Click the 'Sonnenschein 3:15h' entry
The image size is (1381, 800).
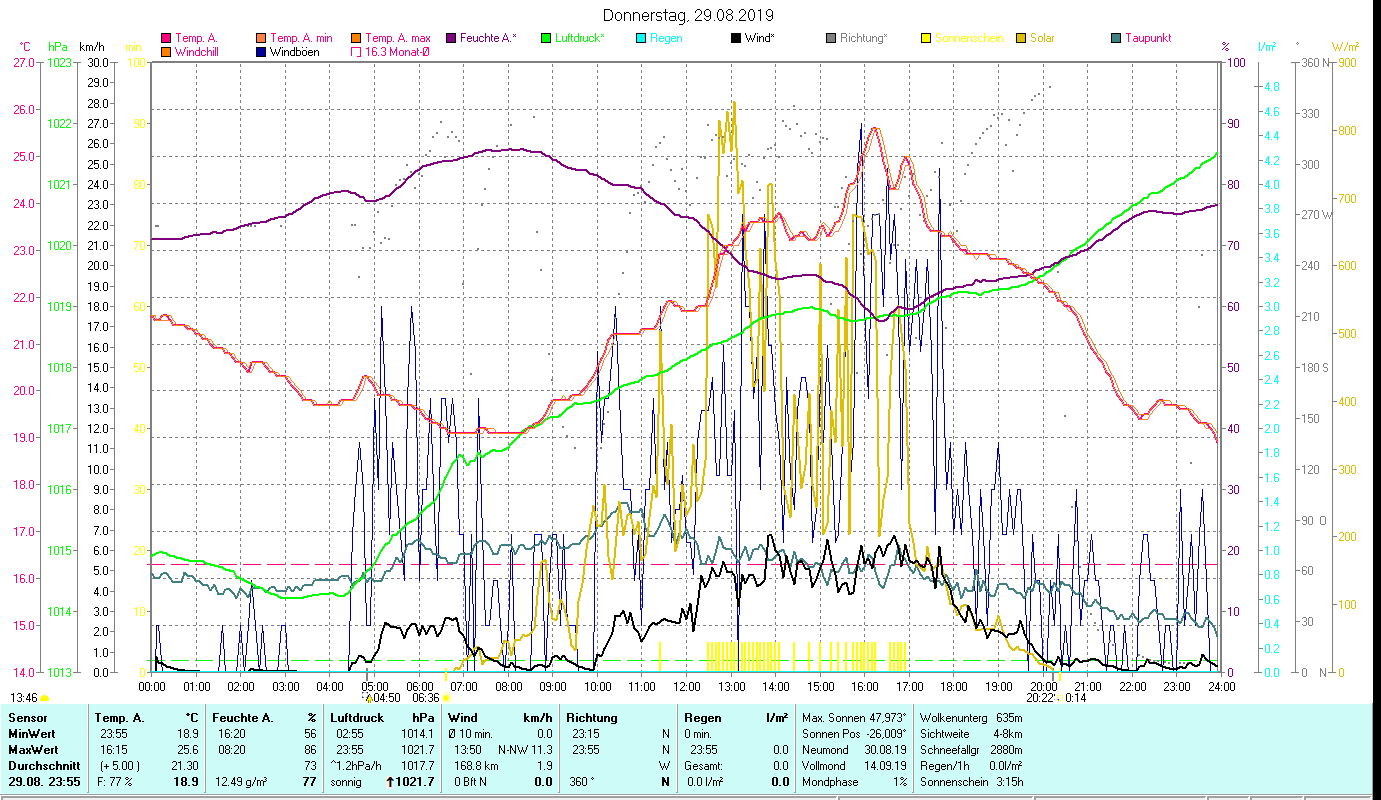(x=971, y=782)
